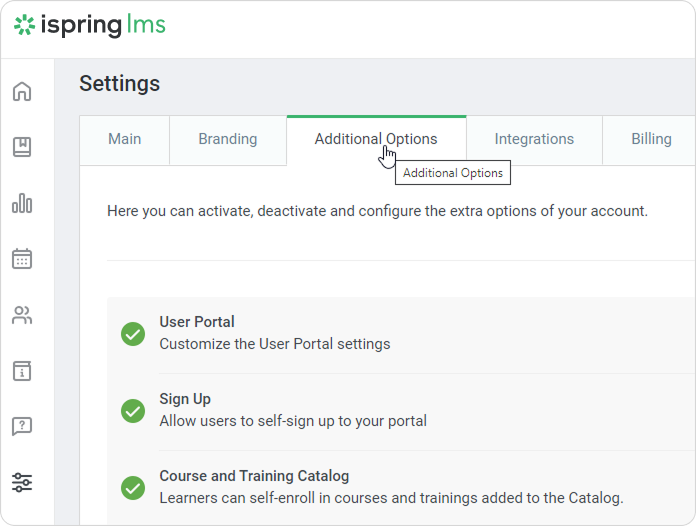Switch to the Billing tab
This screenshot has width=696, height=526.
pyautogui.click(x=651, y=139)
